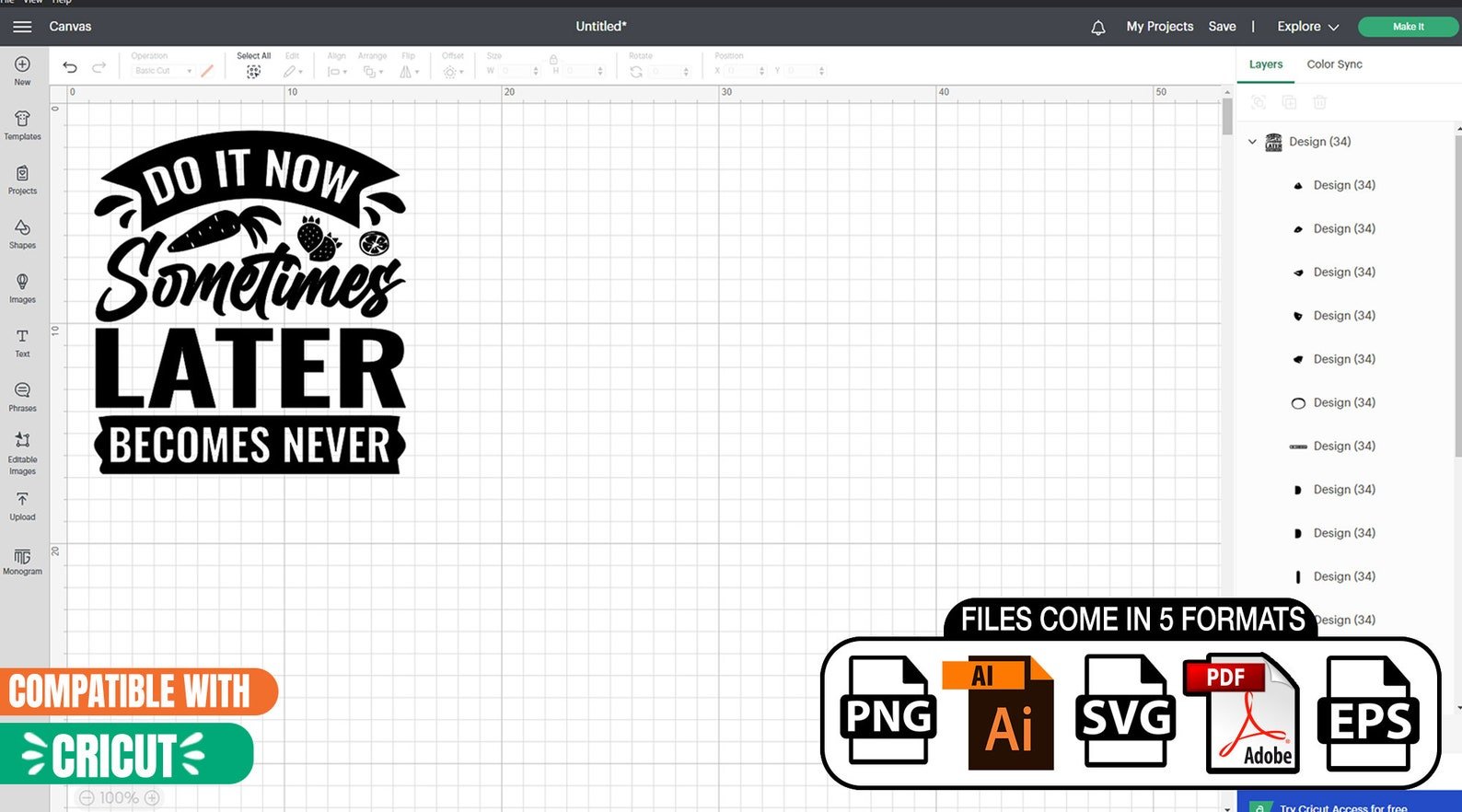The width and height of the screenshot is (1462, 812).
Task: Click the Size W stepper arrows
Action: point(536,71)
